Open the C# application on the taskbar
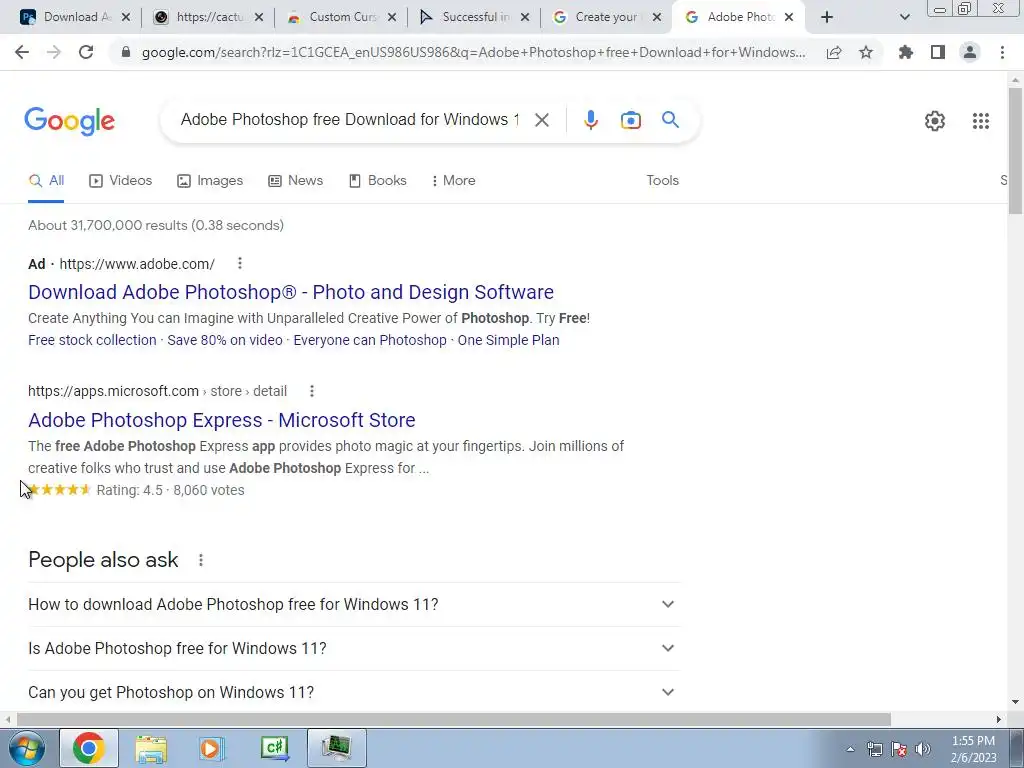1024x768 pixels. pyautogui.click(x=275, y=748)
